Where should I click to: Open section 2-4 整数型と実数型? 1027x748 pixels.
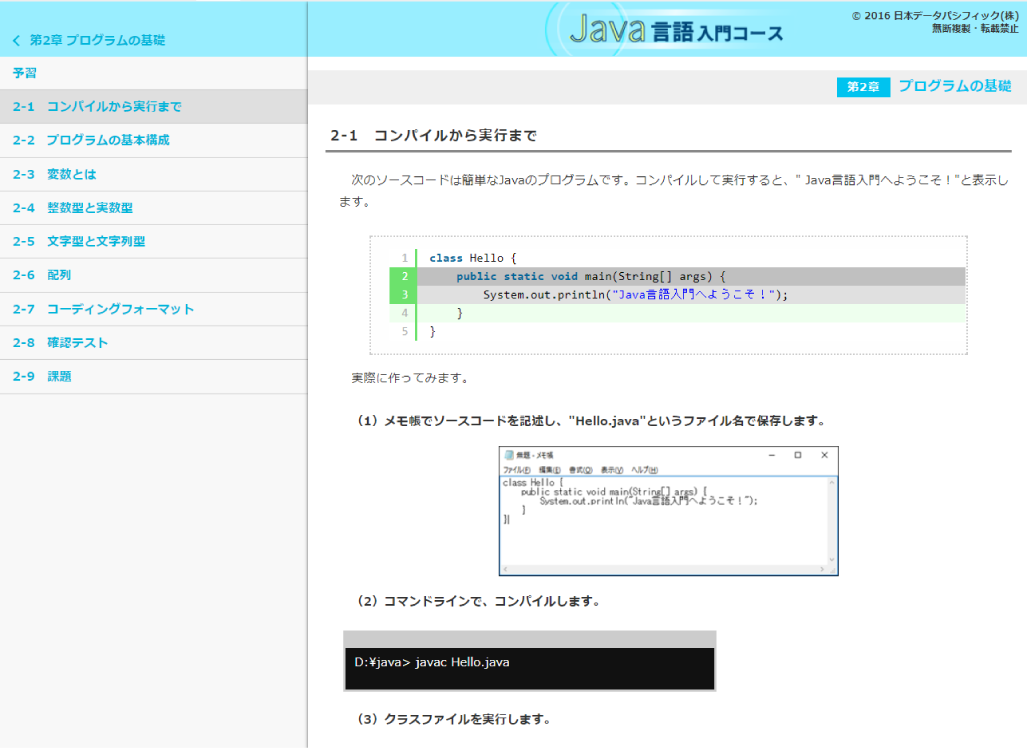click(x=153, y=208)
